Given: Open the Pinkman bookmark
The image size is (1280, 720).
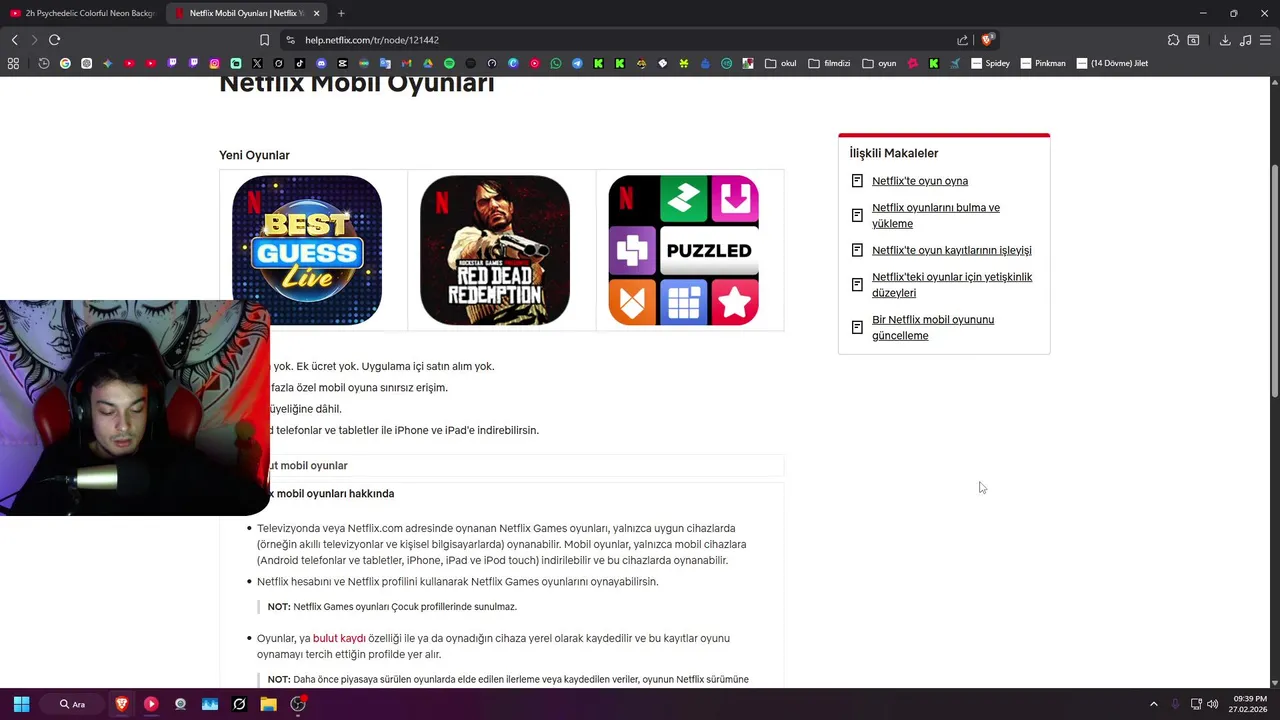Looking at the screenshot, I should [1043, 63].
